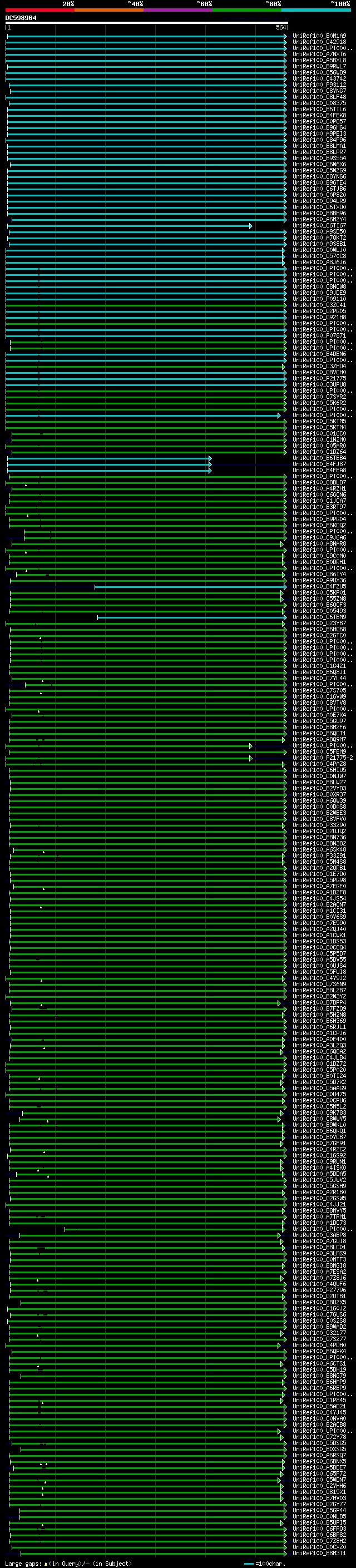
Task: Click the shortened cyan bar for C6TI67
Action: coord(130,226)
